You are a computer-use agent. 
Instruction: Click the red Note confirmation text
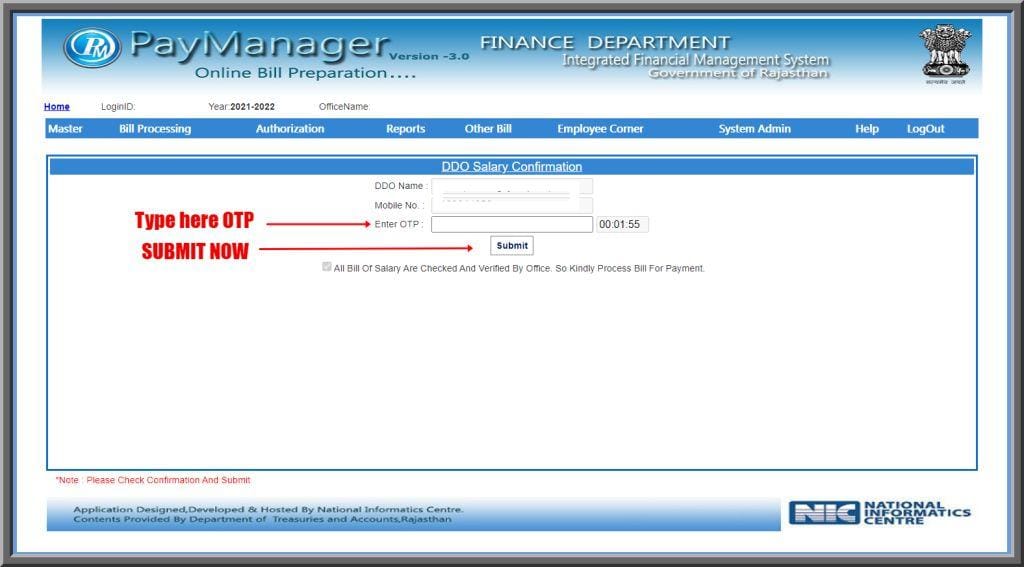tap(153, 480)
